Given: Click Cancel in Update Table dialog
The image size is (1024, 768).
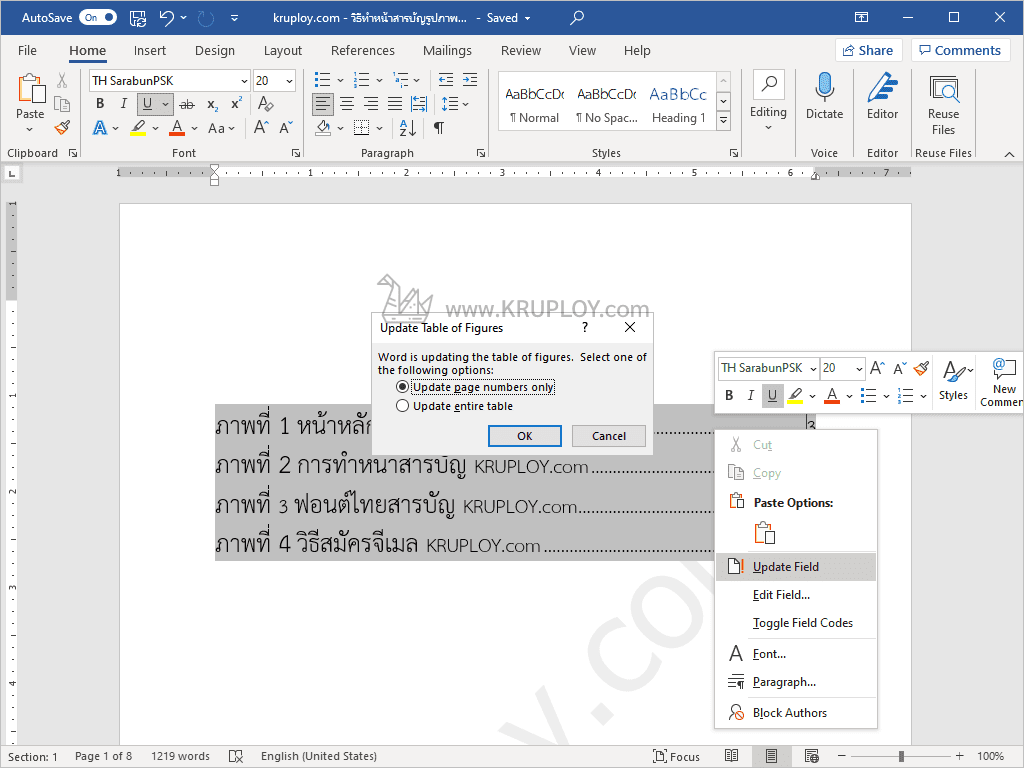Looking at the screenshot, I should [x=609, y=436].
